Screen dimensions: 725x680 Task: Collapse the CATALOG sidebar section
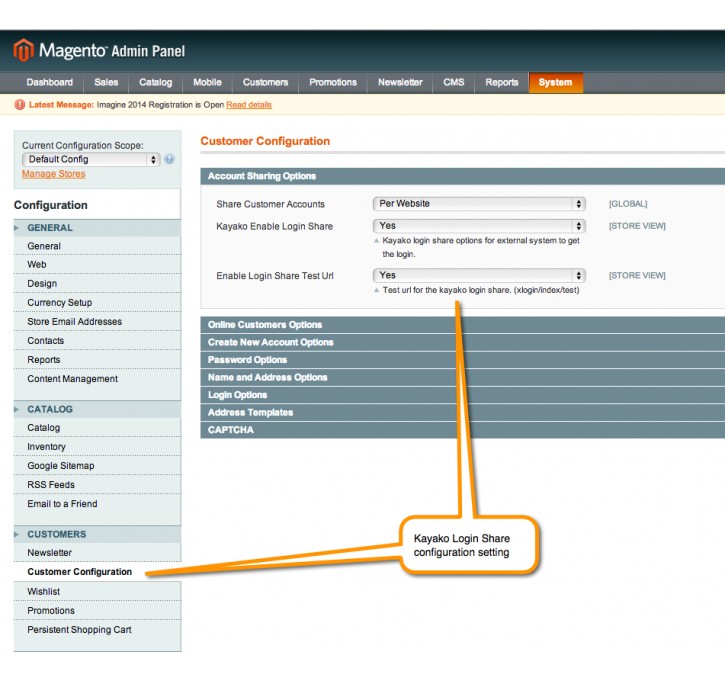coord(97,409)
